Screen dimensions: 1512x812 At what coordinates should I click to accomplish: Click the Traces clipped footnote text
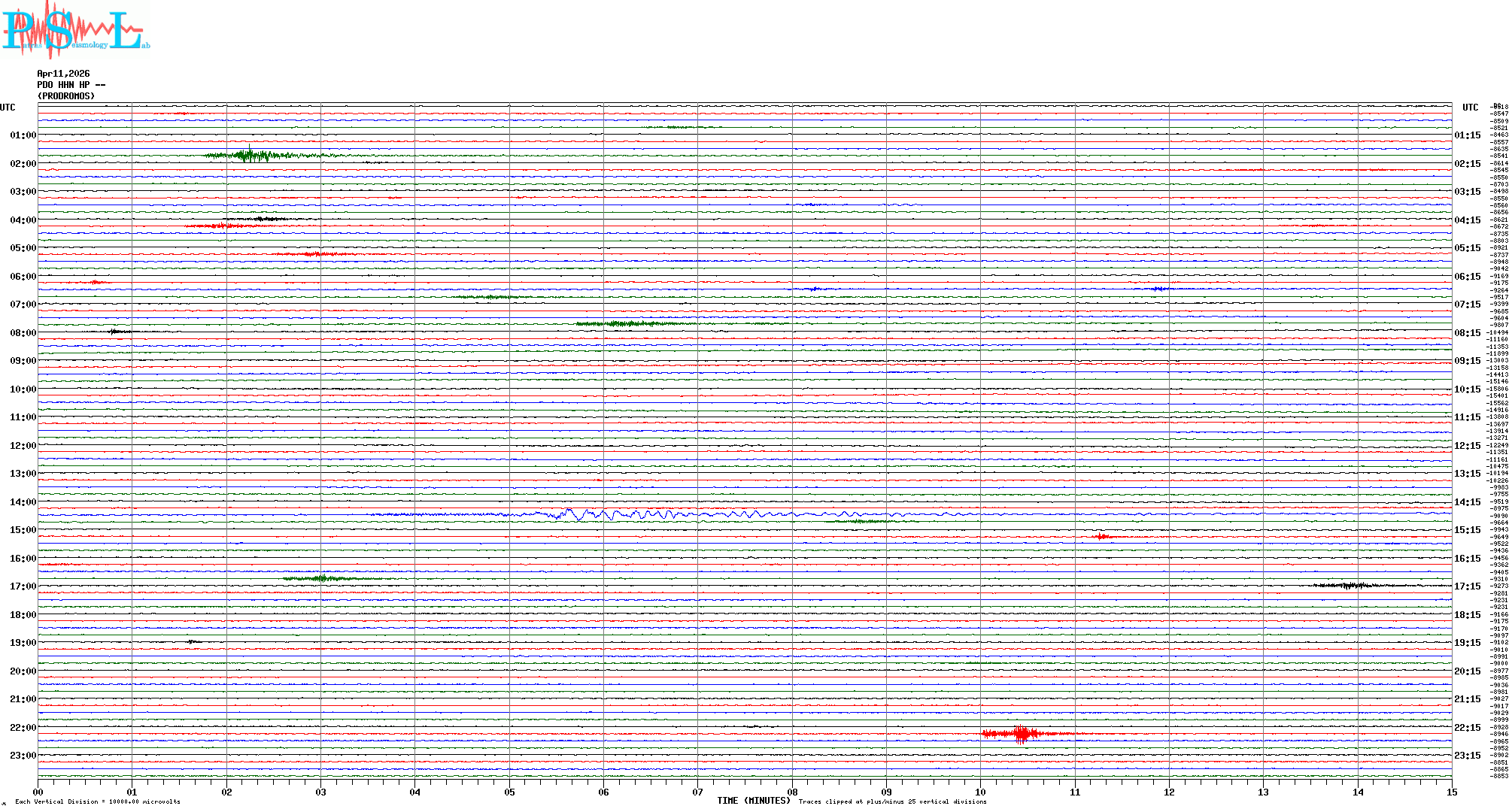pyautogui.click(x=892, y=801)
